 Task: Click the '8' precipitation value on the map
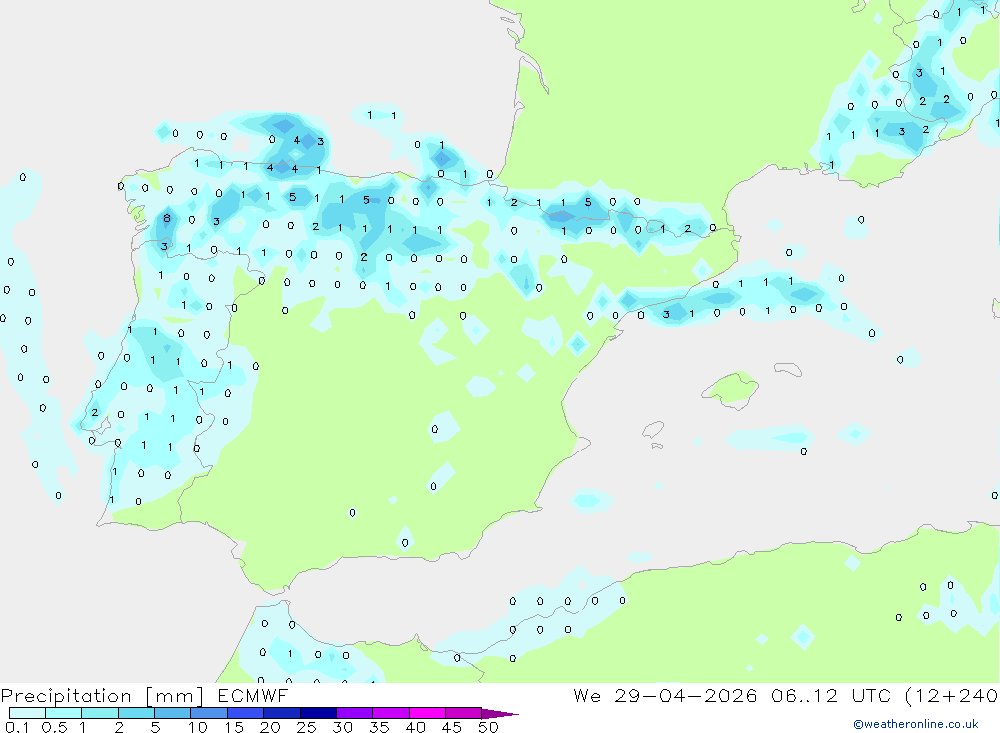click(x=167, y=218)
